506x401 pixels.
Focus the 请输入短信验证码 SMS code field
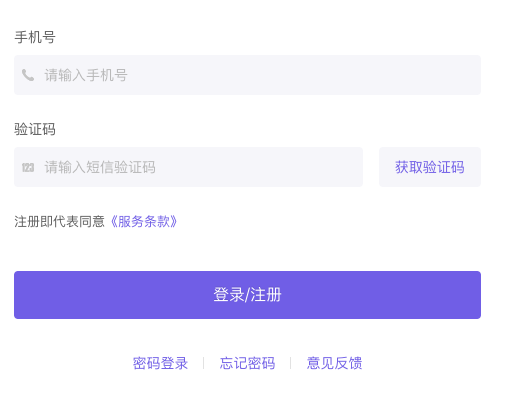click(x=188, y=167)
